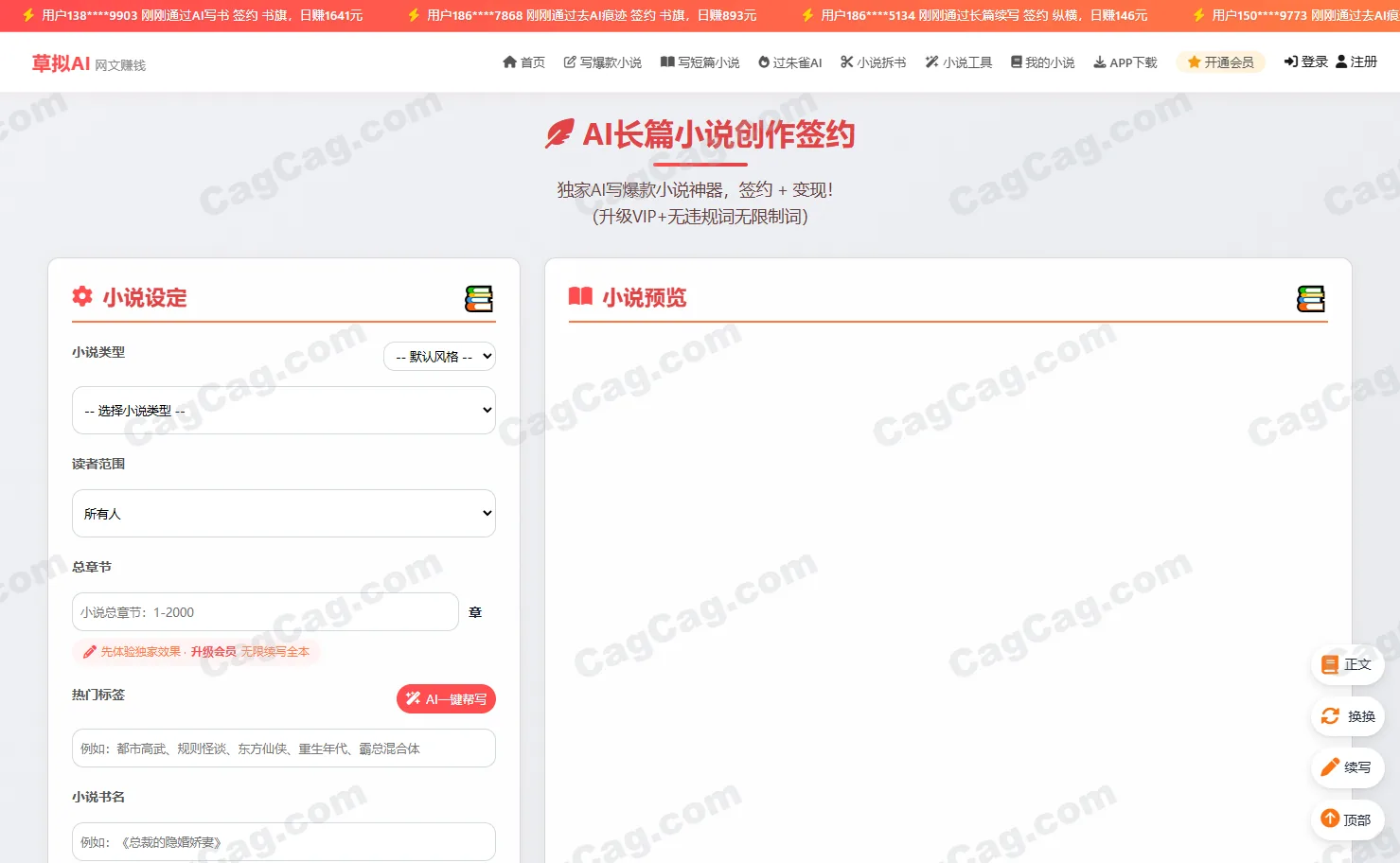Image resolution: width=1400 pixels, height=863 pixels.
Task: Click the 升级会员 upgrade link
Action: [x=214, y=652]
